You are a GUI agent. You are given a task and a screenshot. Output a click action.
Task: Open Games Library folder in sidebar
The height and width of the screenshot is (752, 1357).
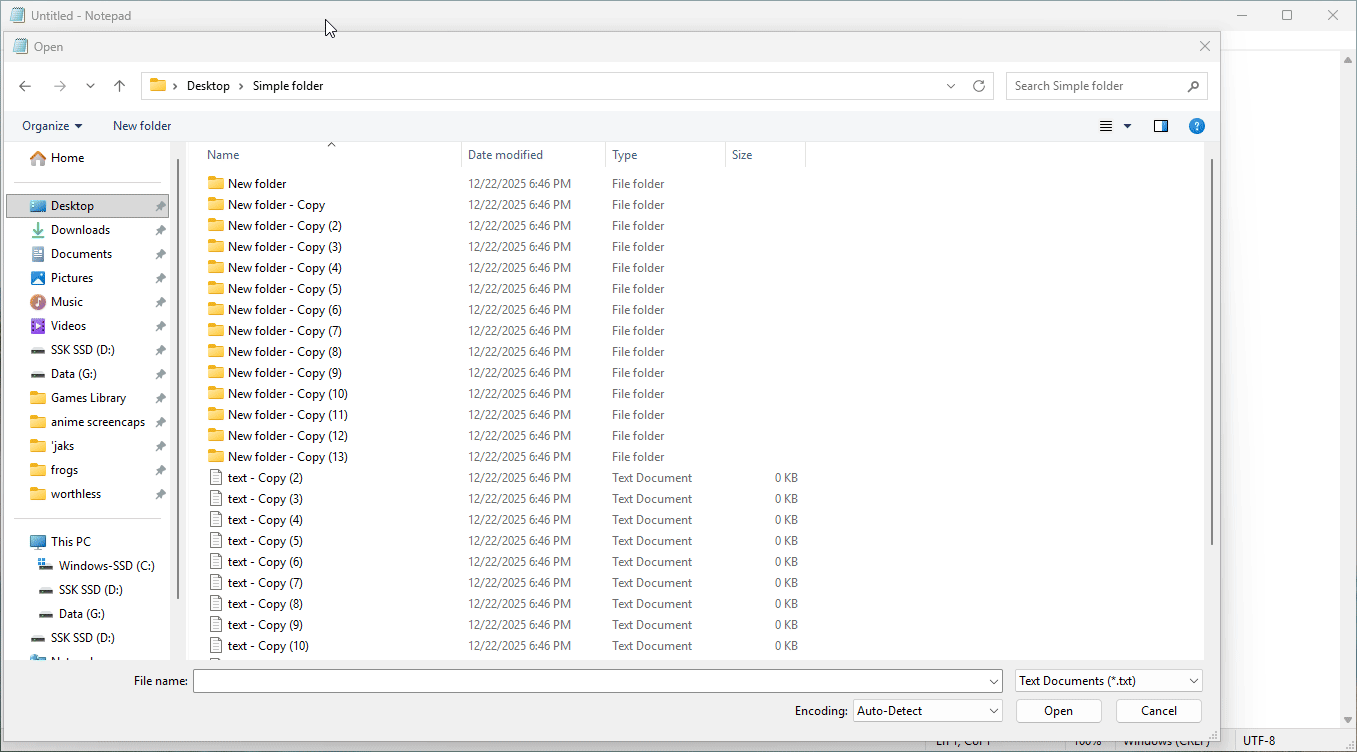pos(87,398)
